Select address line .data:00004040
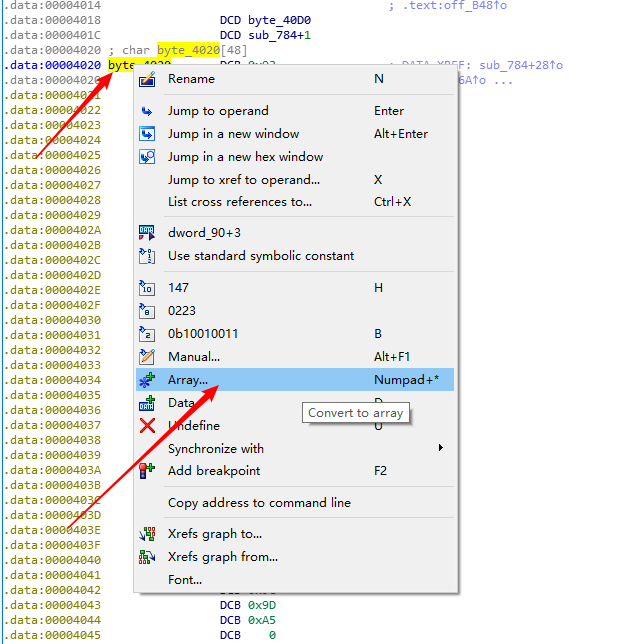Screen dimensions: 623x644 point(53,560)
